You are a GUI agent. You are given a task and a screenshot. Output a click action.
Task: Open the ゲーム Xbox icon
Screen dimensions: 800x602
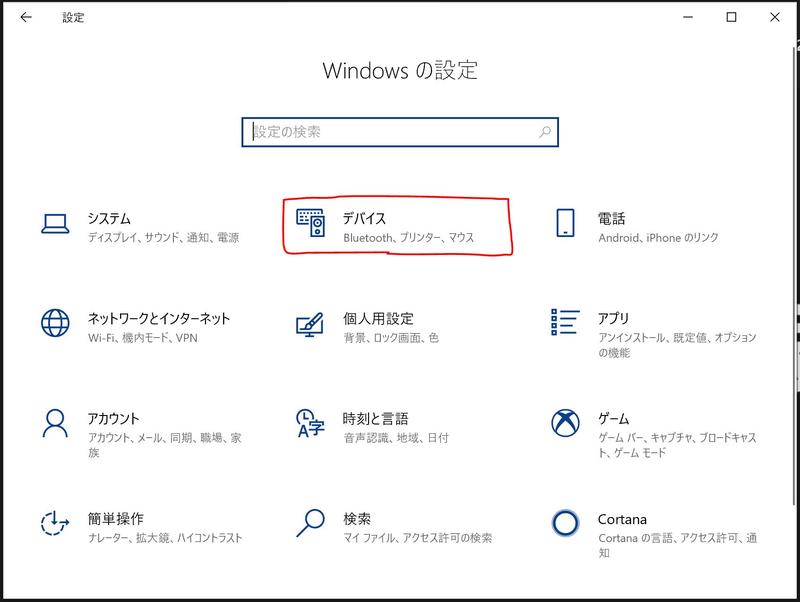point(565,423)
